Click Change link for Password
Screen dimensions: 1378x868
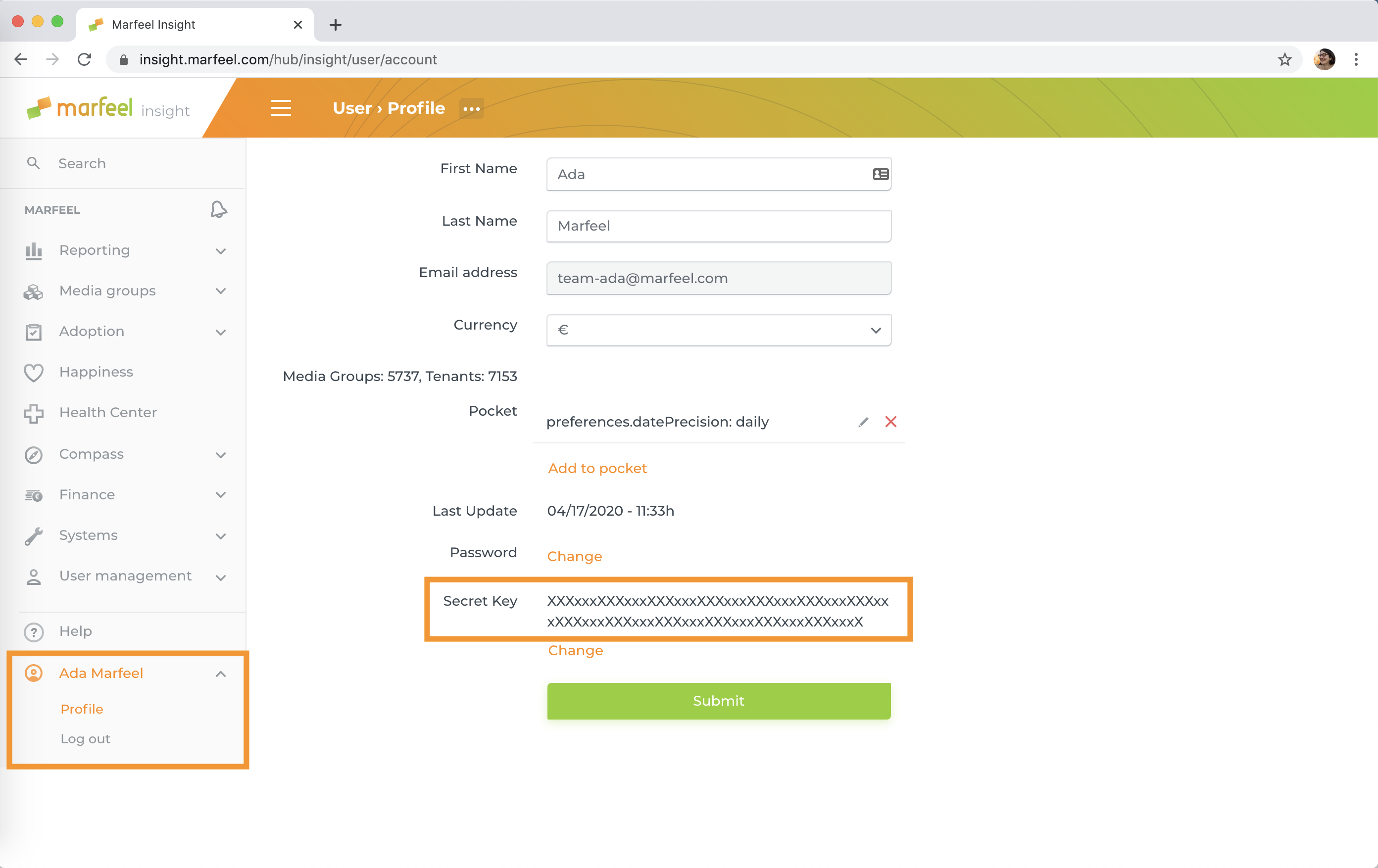pos(575,556)
